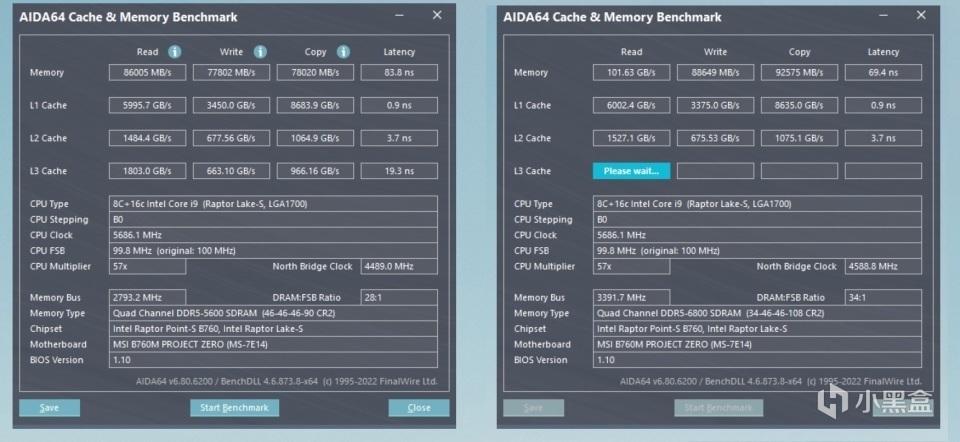Select L1 Cache Copy value 8635.0 GB/s
This screenshot has height=442, width=960.
pos(799,105)
